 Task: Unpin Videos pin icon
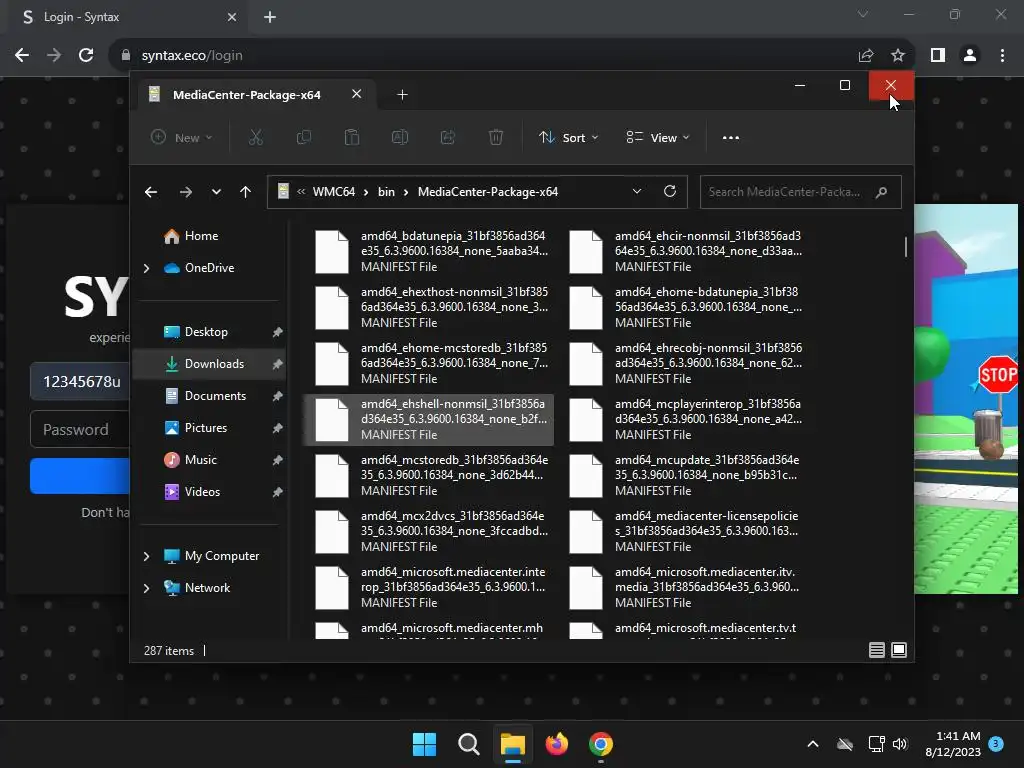pyautogui.click(x=278, y=492)
